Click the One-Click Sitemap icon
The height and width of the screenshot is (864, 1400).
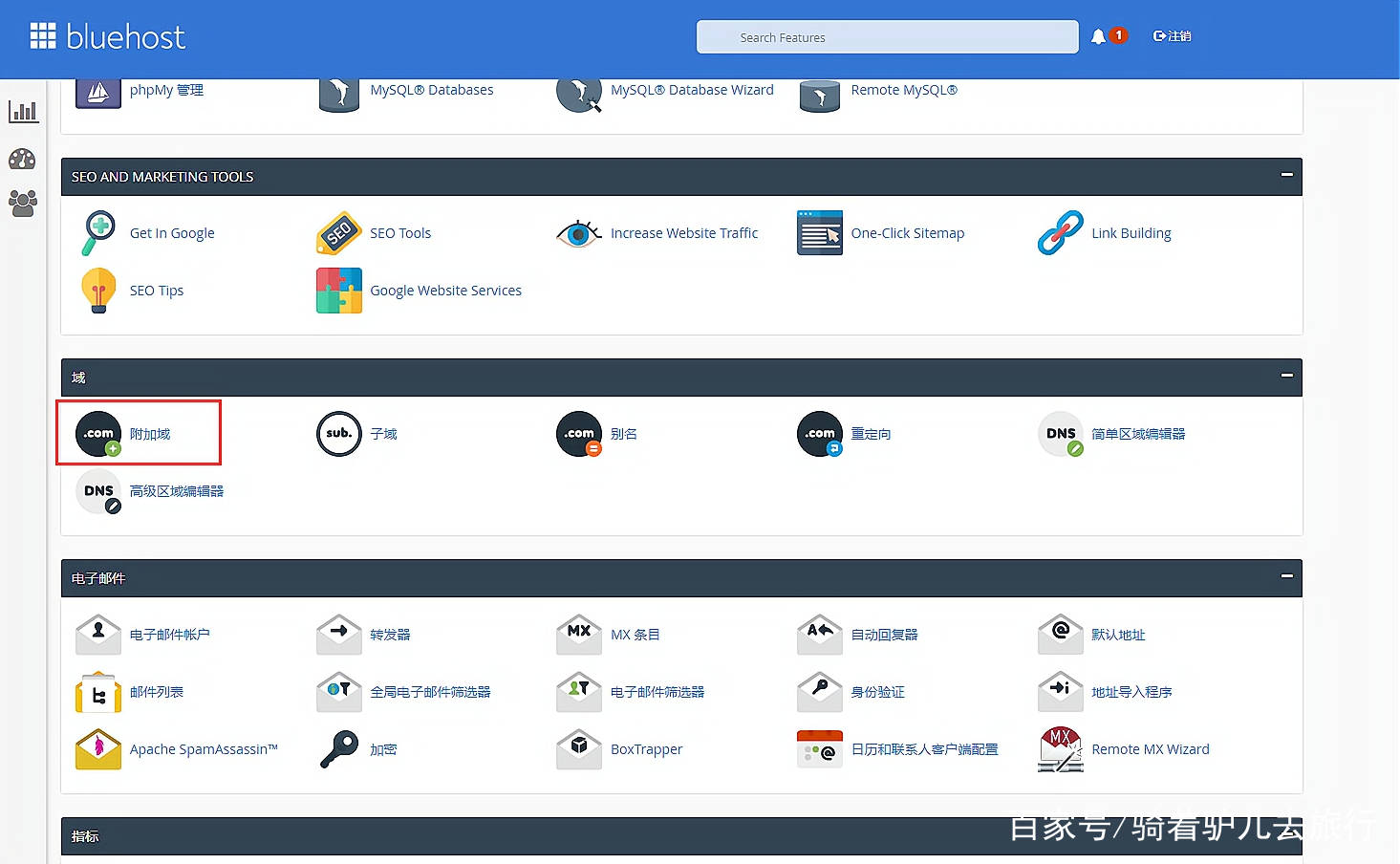coord(820,233)
